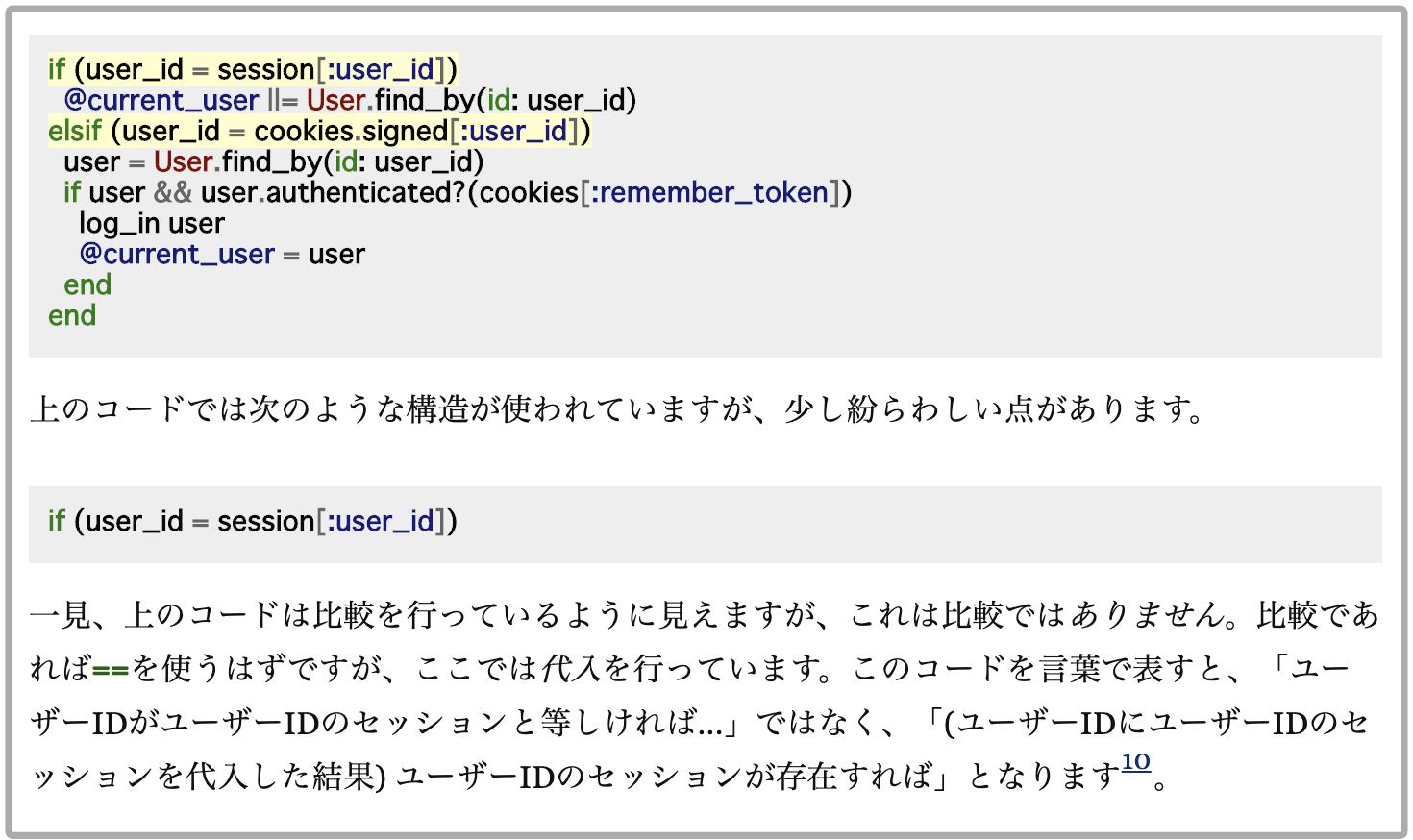Select the line 'elsif (user_id = cookies.signed[:user_id])'
The image size is (1413, 840).
319,131
